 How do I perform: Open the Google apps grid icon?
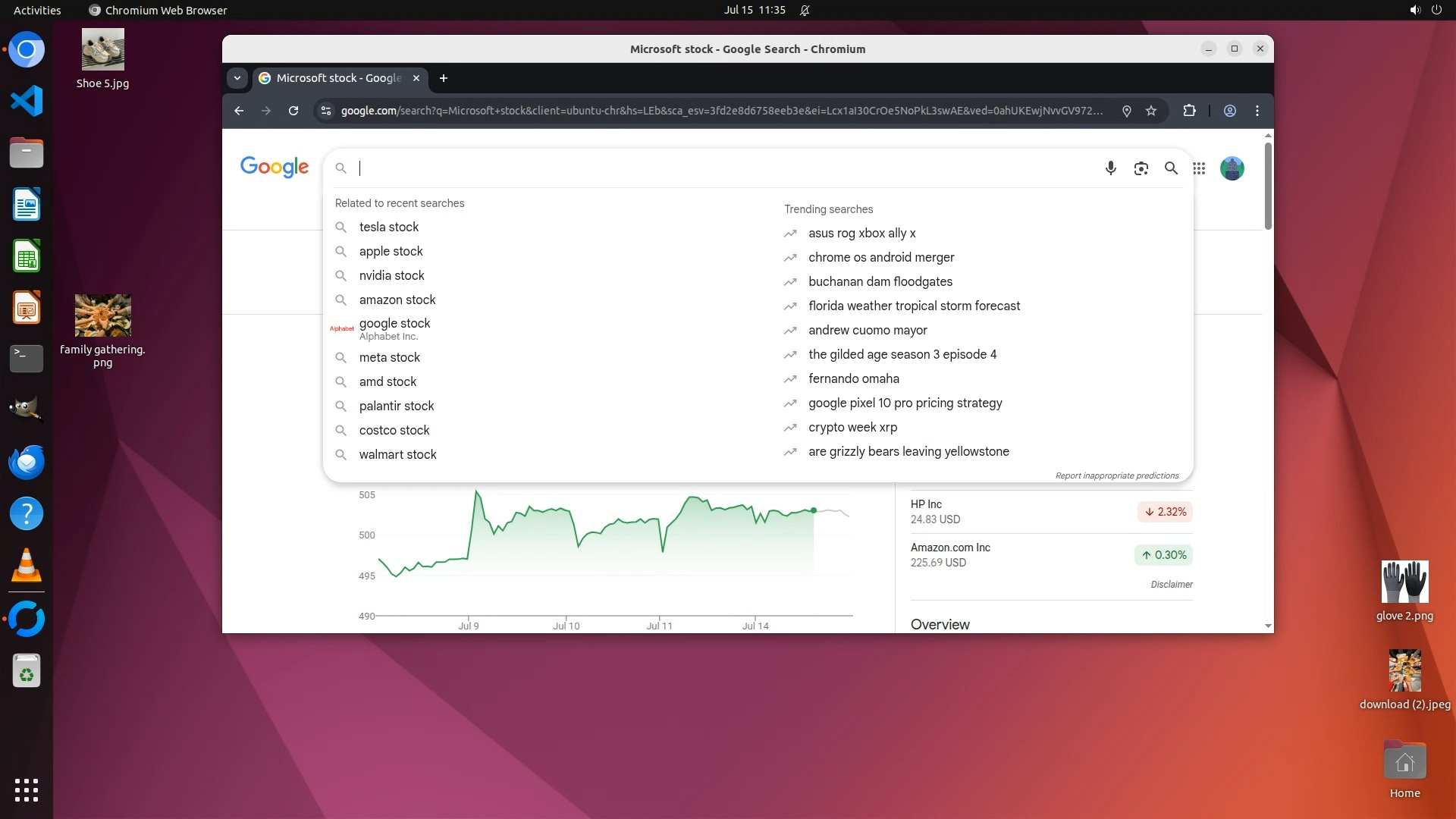(x=1199, y=168)
